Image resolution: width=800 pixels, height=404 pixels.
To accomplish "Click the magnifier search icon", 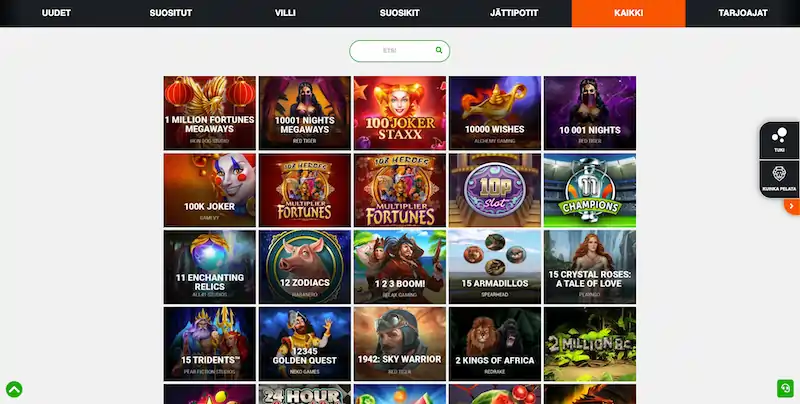I will [439, 50].
